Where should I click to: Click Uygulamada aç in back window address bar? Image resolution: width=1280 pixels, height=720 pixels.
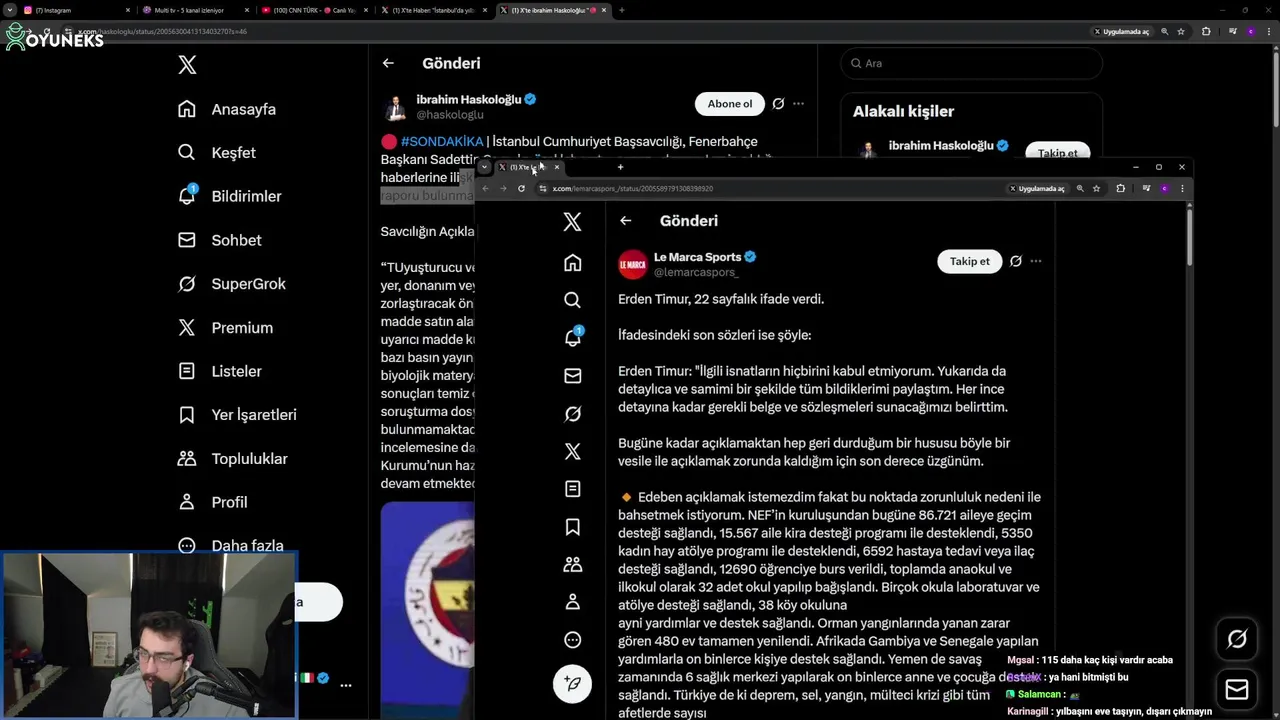point(1121,31)
